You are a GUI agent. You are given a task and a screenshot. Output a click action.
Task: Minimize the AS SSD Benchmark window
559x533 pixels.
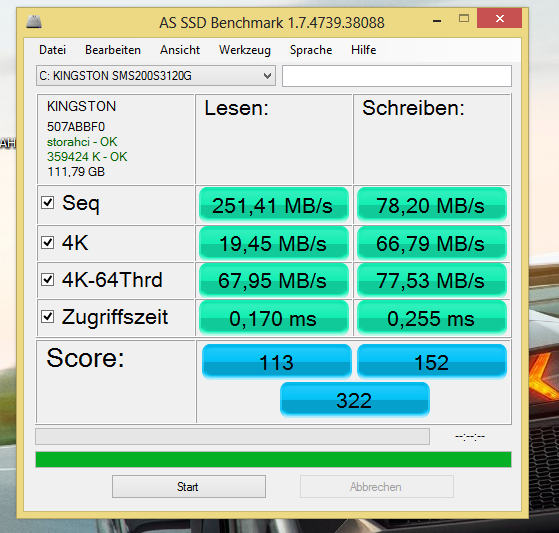tap(437, 21)
